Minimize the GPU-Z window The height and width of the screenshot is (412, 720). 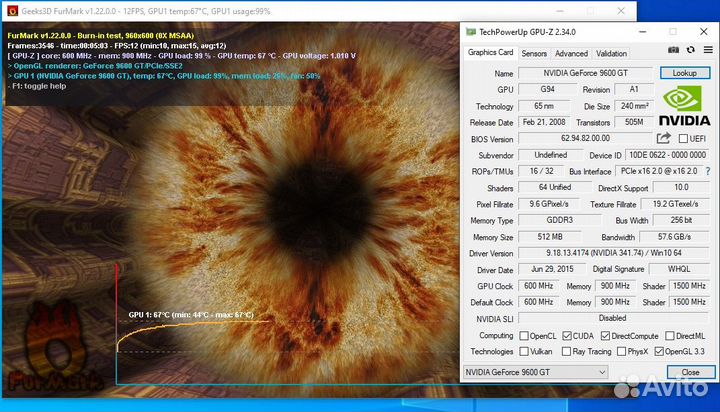click(x=642, y=32)
